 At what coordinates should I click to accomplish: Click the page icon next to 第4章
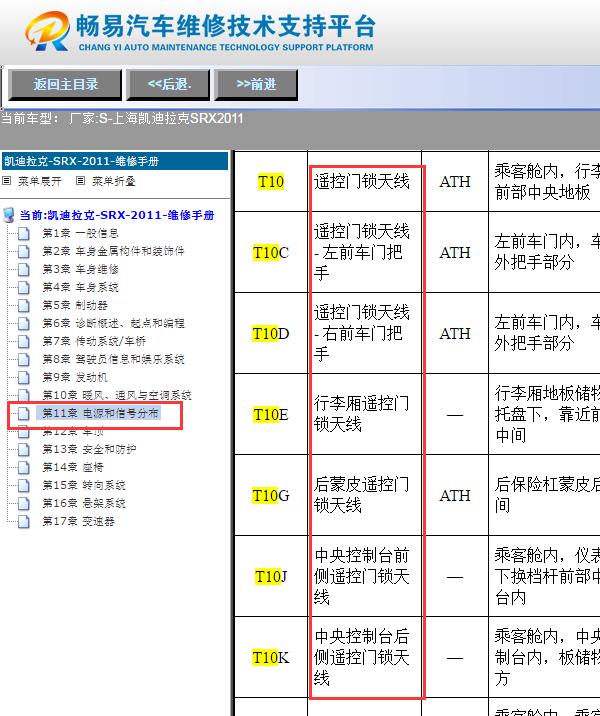[24, 287]
